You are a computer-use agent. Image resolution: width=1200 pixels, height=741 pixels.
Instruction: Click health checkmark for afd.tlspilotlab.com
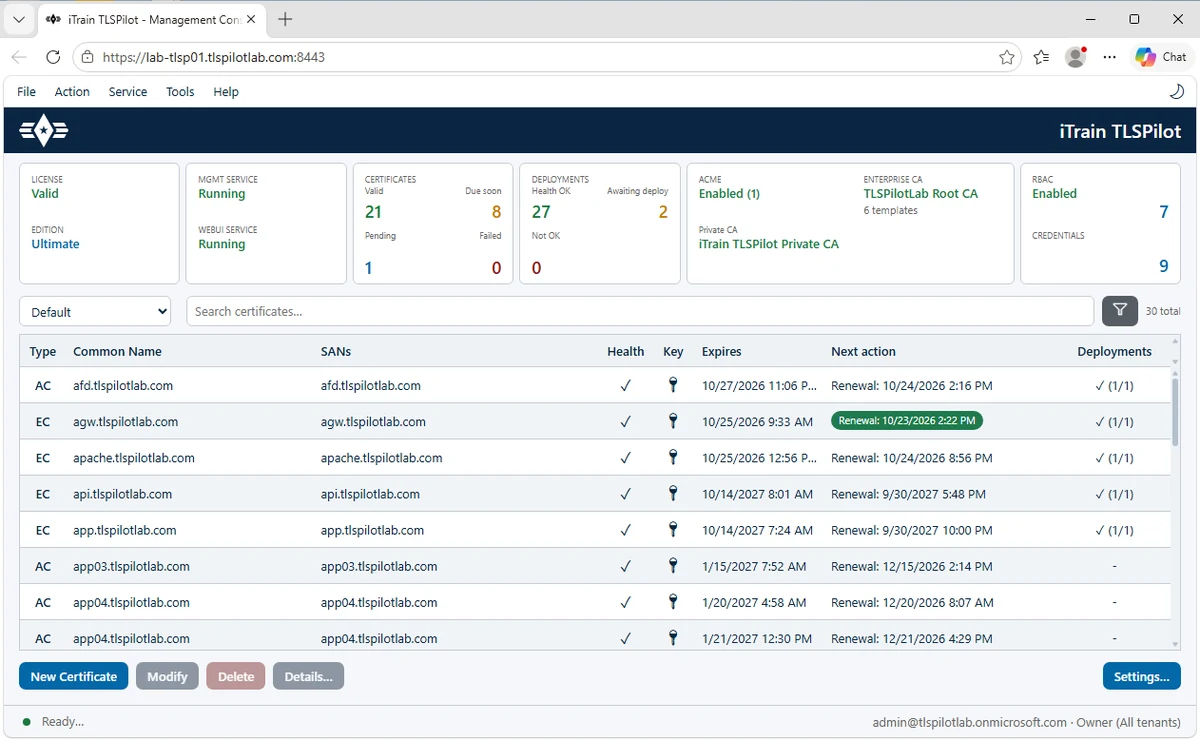tap(625, 385)
